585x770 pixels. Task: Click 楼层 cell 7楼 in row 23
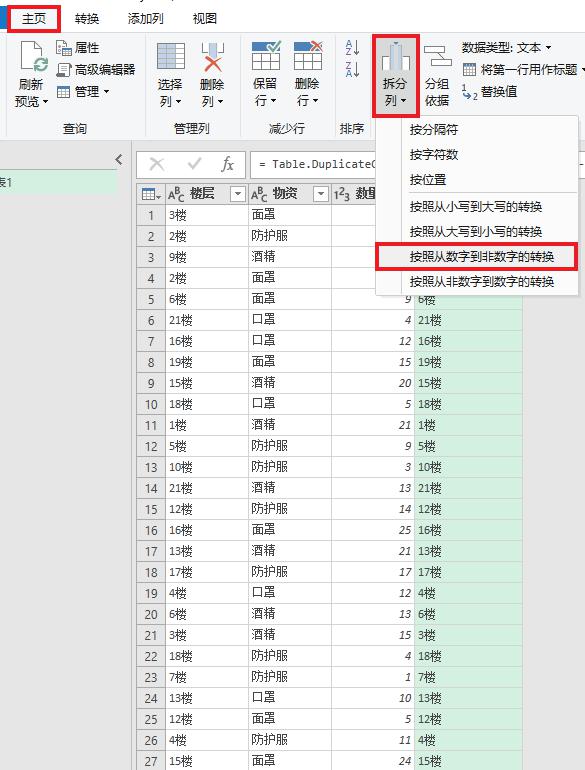207,678
